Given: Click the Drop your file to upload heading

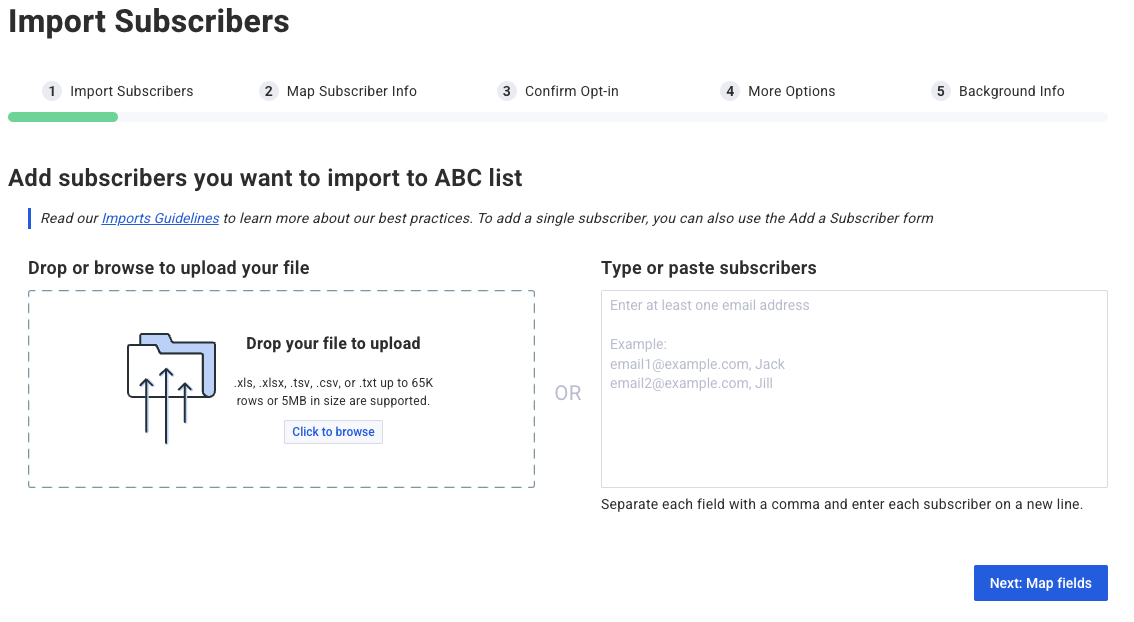Looking at the screenshot, I should [x=333, y=343].
